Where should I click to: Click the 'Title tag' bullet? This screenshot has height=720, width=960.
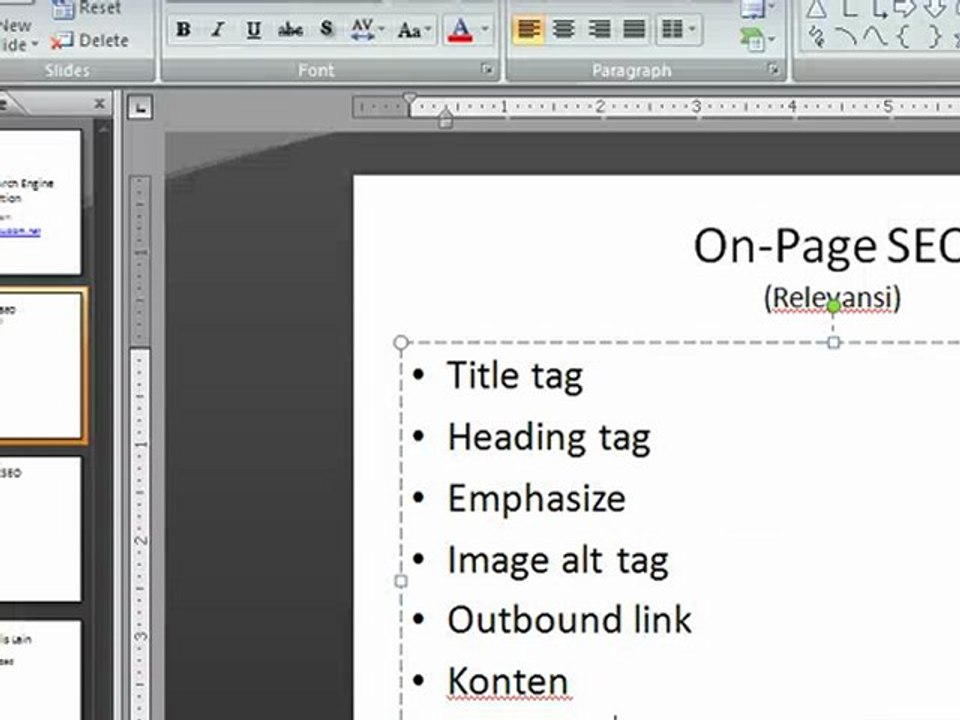[x=515, y=376]
